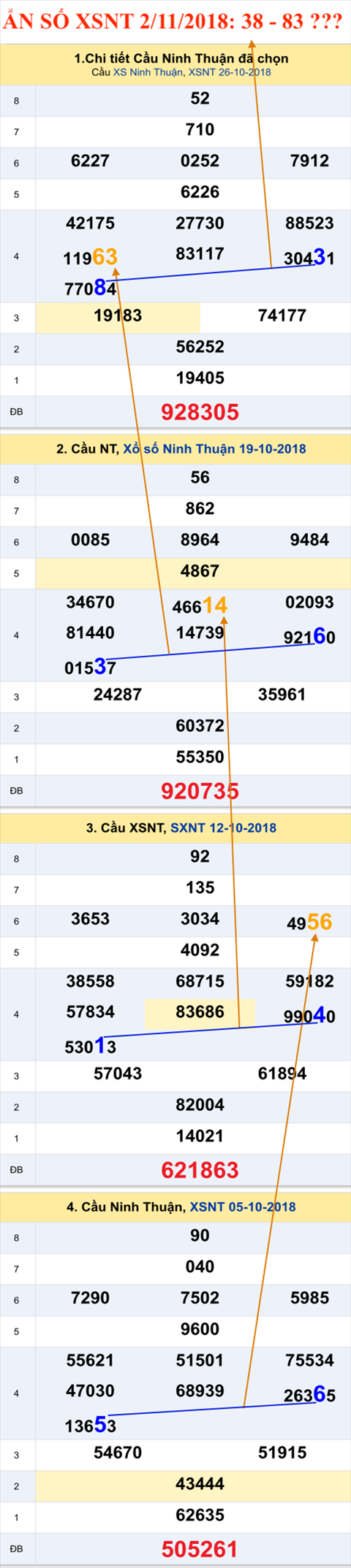351x1568 pixels.
Task: Click special prize number 621863
Action: (x=200, y=1170)
